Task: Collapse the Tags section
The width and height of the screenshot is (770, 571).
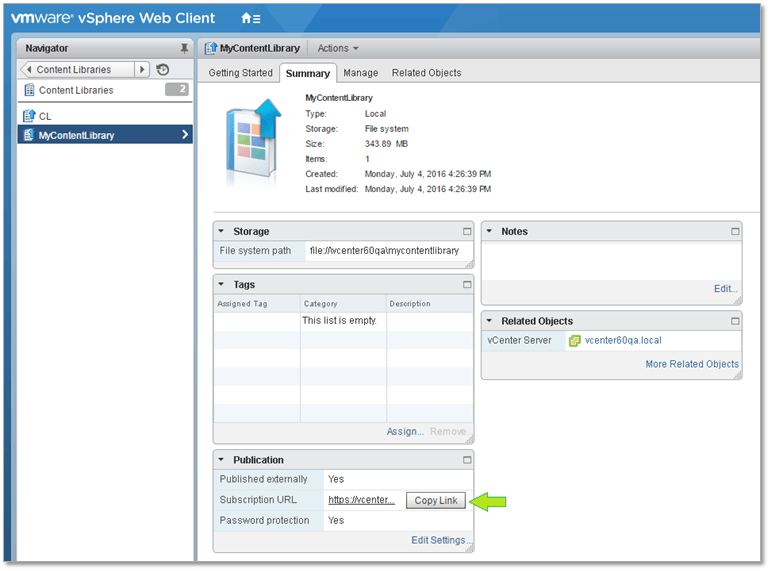Action: tap(221, 284)
